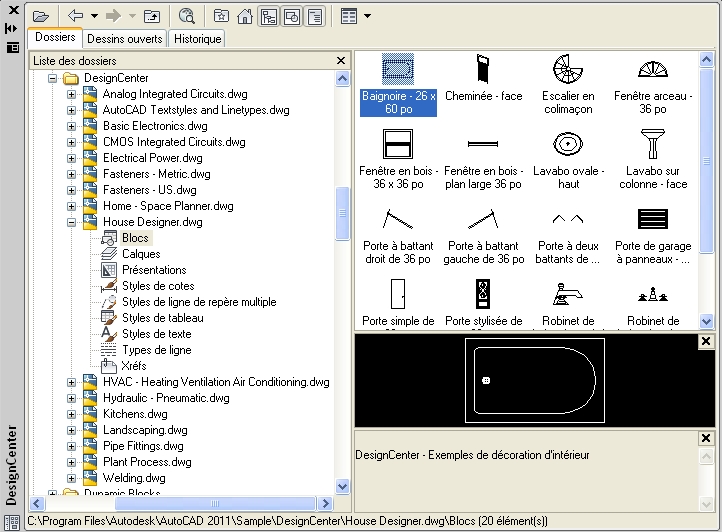Toggle the description pane button
This screenshot has width=722, height=532.
tap(314, 16)
